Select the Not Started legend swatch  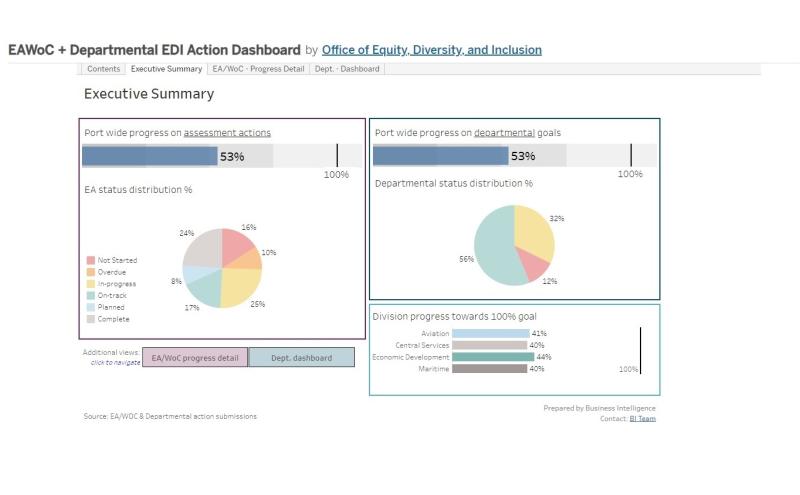click(x=91, y=260)
